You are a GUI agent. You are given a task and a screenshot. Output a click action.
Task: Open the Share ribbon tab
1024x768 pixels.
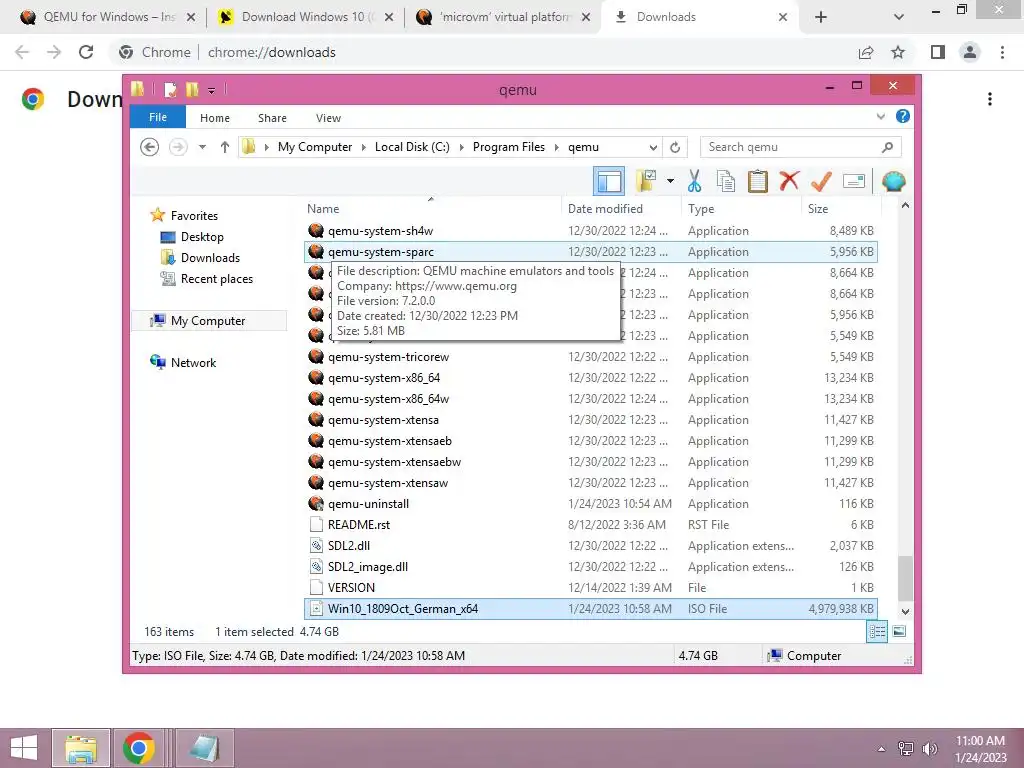(x=272, y=118)
